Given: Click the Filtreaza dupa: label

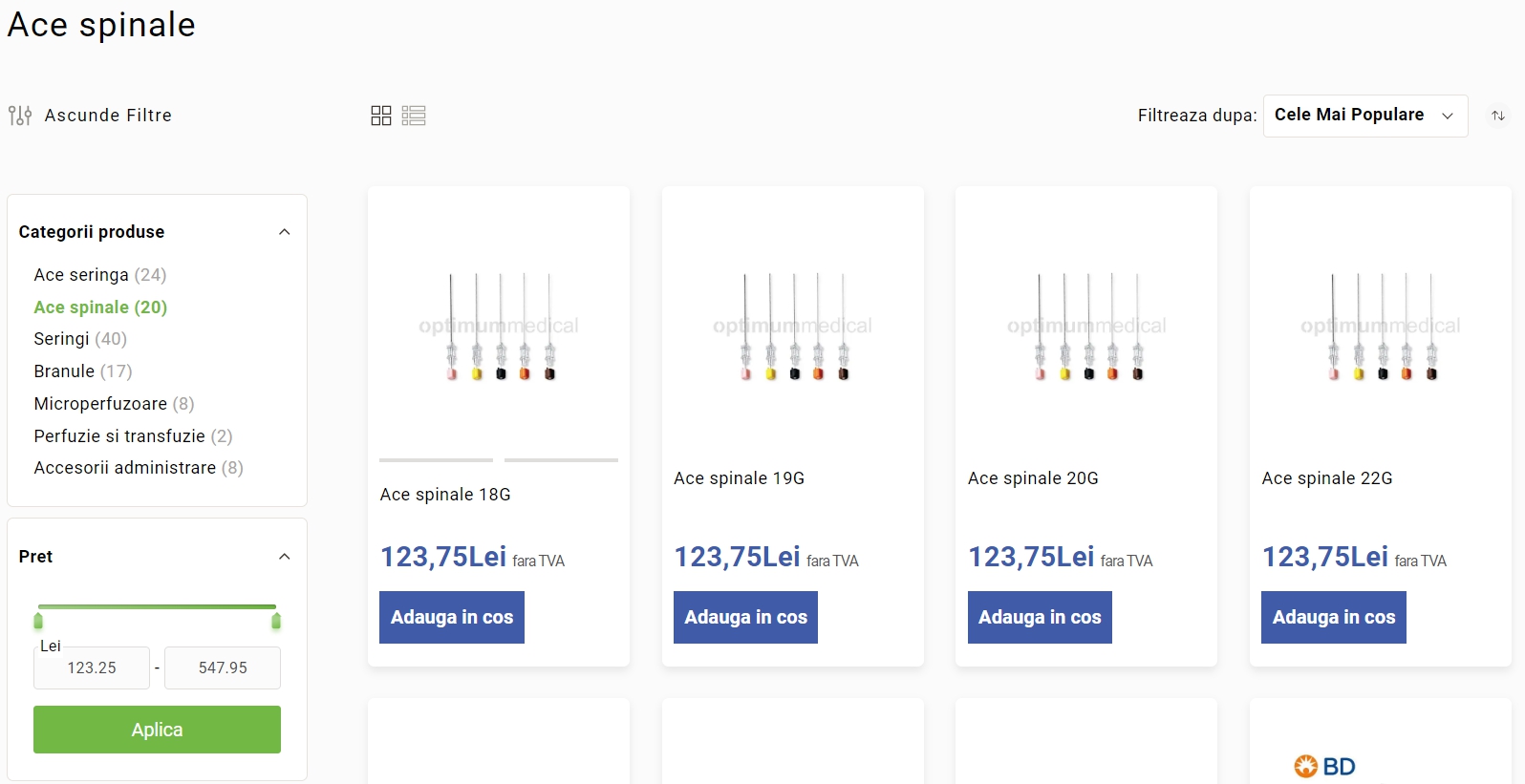Looking at the screenshot, I should click(1197, 116).
